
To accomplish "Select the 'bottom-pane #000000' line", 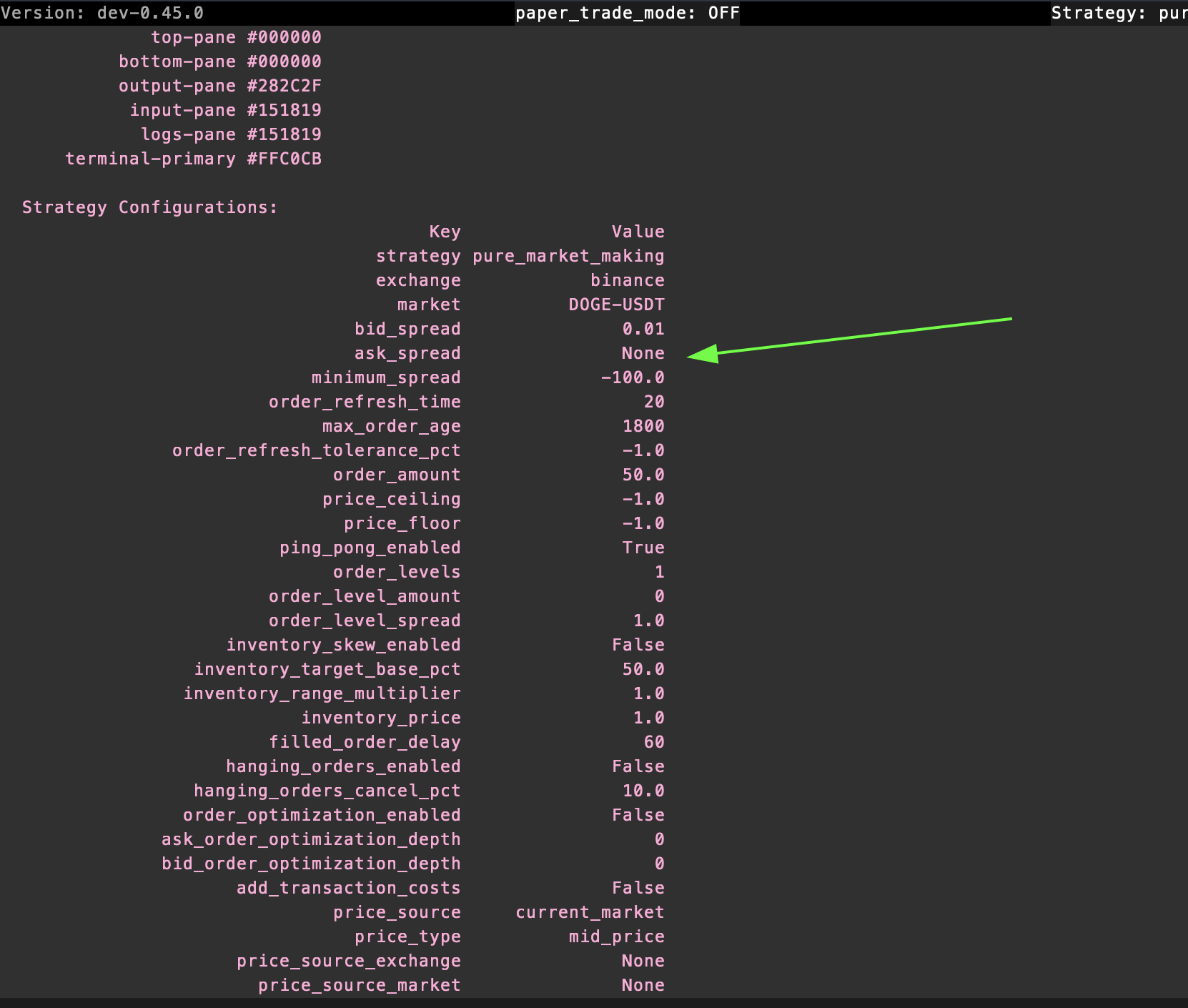I will (220, 61).
